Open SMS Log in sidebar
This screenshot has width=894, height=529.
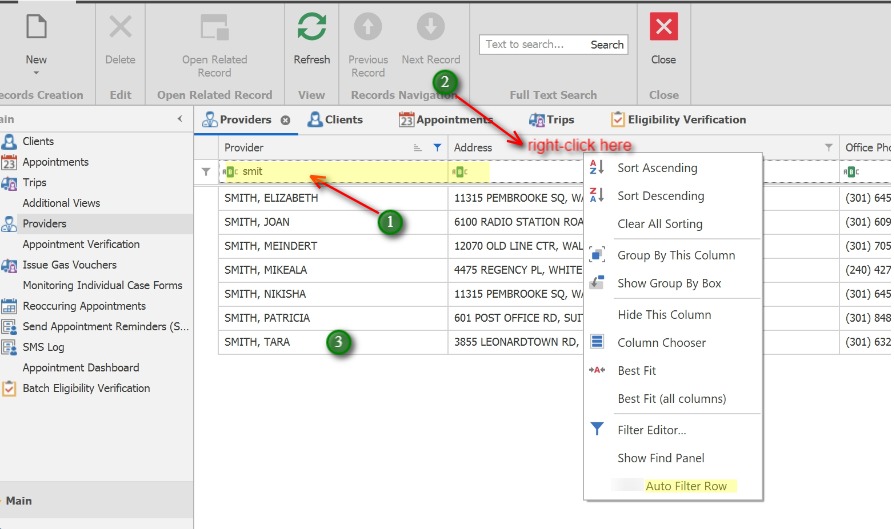pyautogui.click(x=43, y=347)
